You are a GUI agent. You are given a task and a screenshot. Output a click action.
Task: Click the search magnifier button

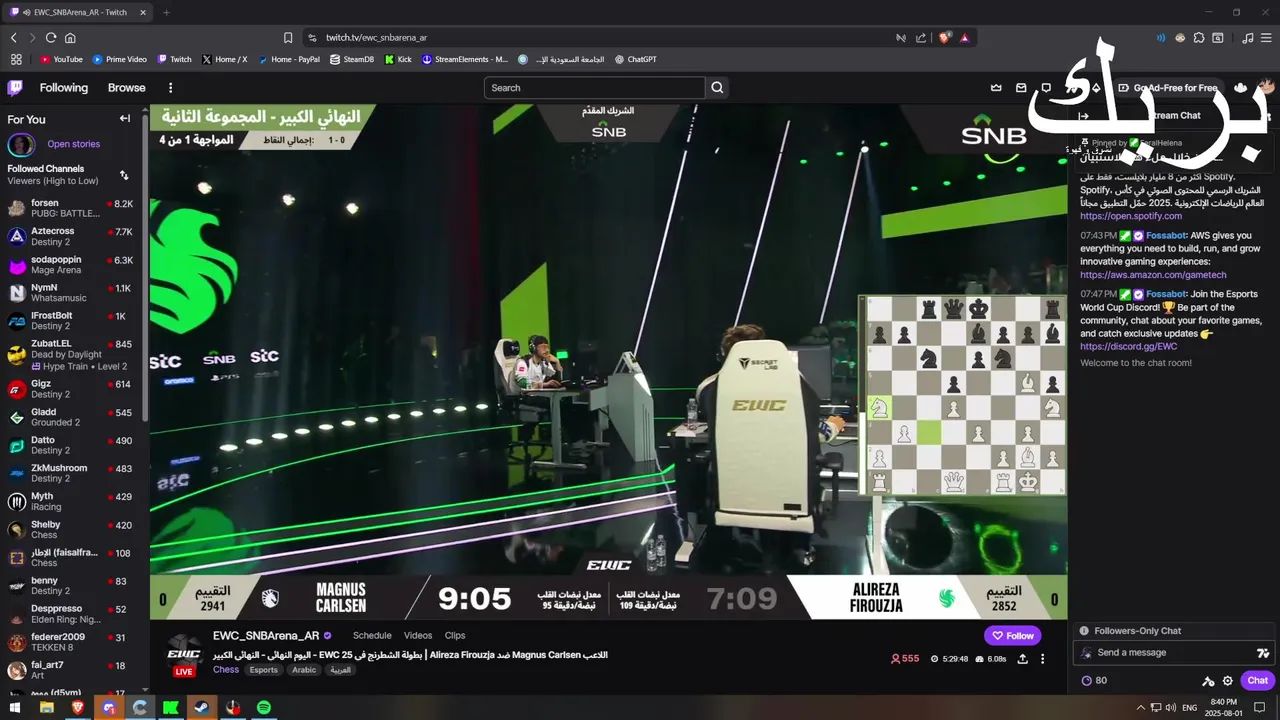click(x=717, y=88)
